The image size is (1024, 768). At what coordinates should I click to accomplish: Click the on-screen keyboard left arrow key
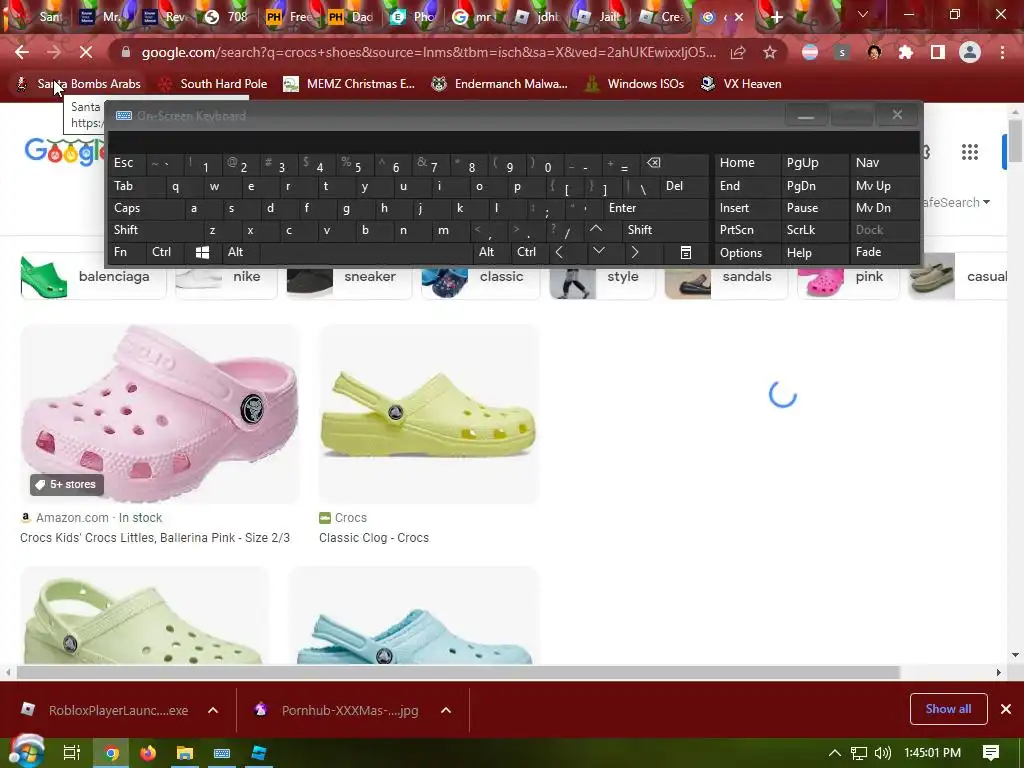click(559, 252)
